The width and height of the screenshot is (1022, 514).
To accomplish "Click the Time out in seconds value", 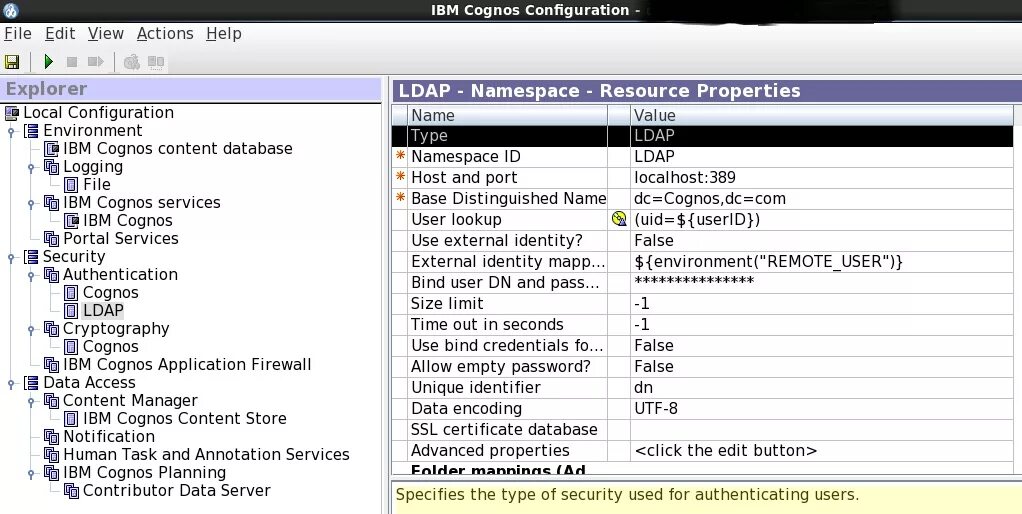I will pos(822,324).
